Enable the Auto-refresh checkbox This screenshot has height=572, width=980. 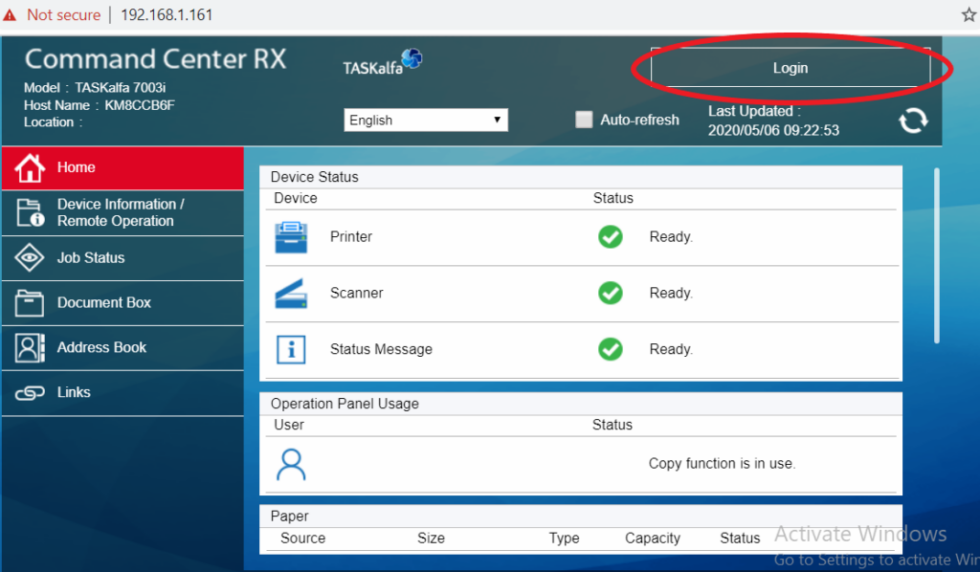(584, 120)
